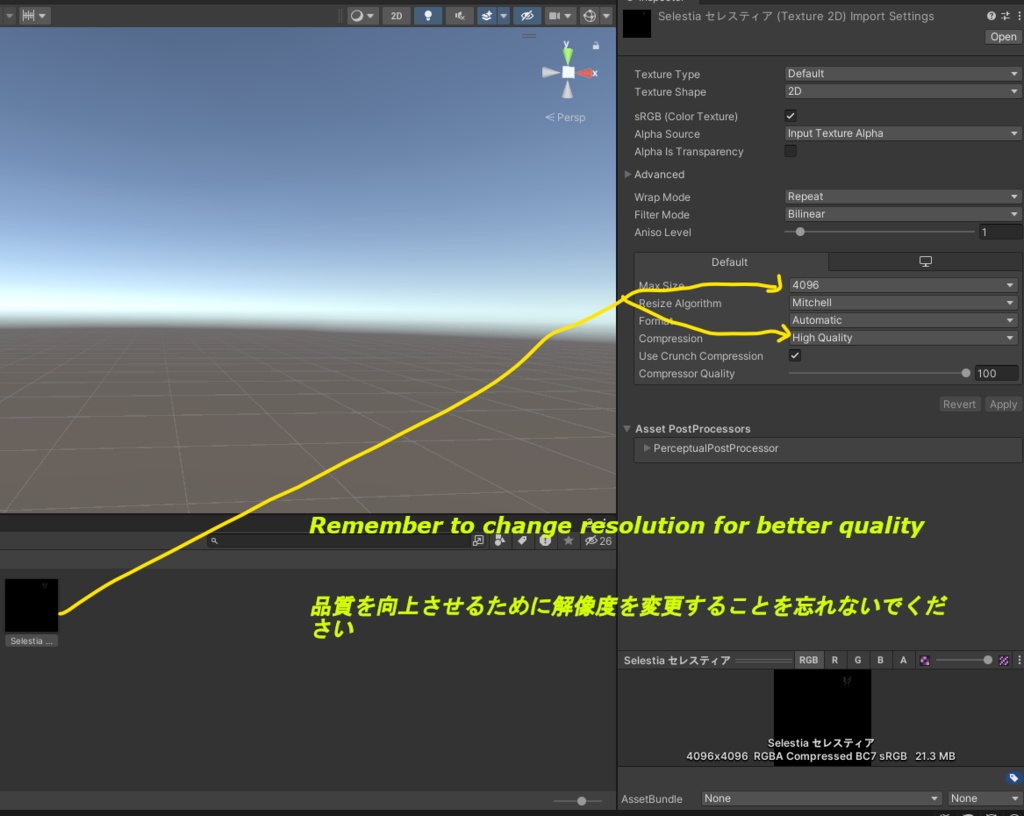Show RGB channels in preview
The width and height of the screenshot is (1024, 816).
pos(808,660)
